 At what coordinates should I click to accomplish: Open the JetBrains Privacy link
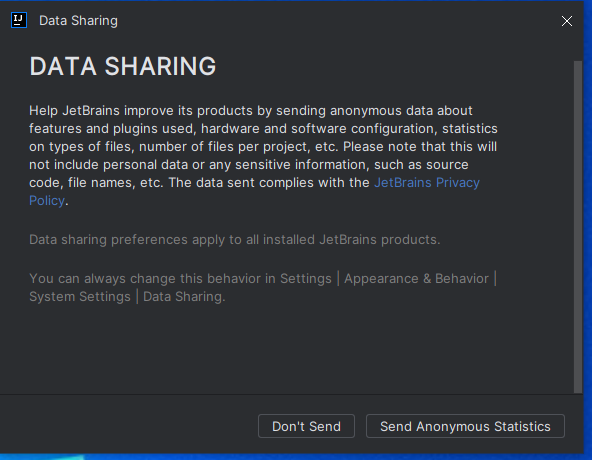pyautogui.click(x=427, y=183)
